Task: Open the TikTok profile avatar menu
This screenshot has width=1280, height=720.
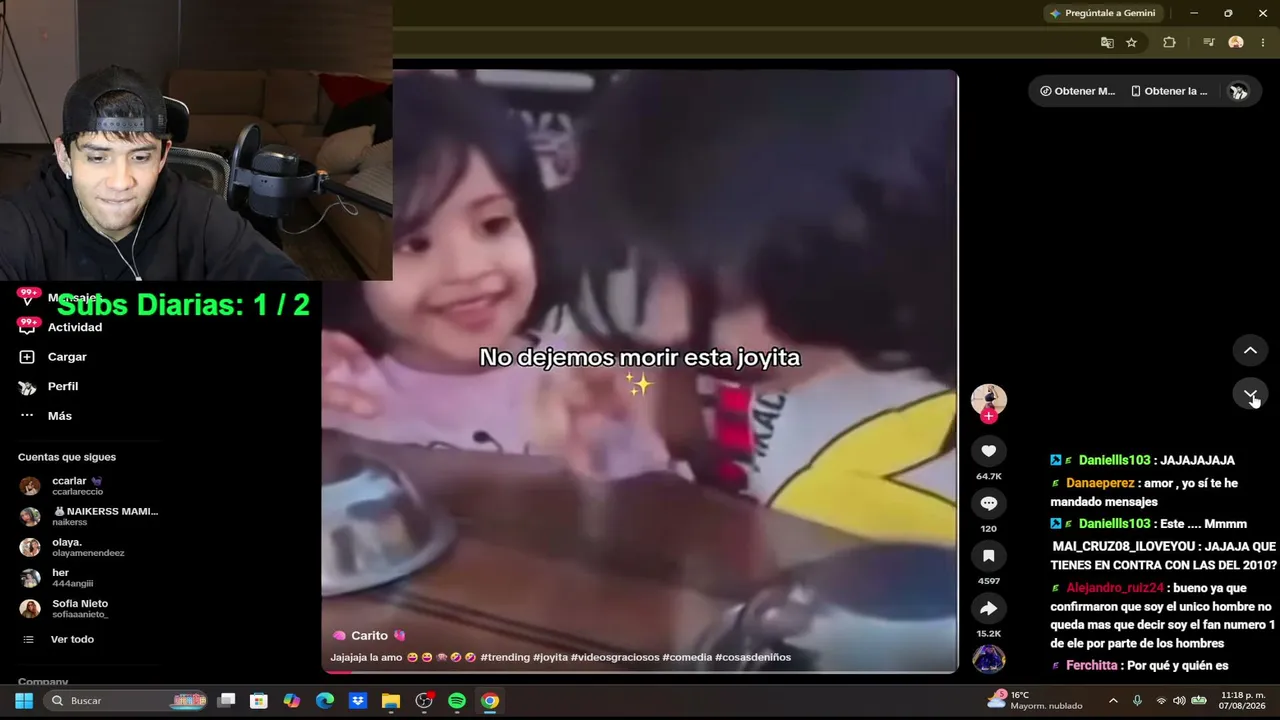Action: click(x=1238, y=91)
